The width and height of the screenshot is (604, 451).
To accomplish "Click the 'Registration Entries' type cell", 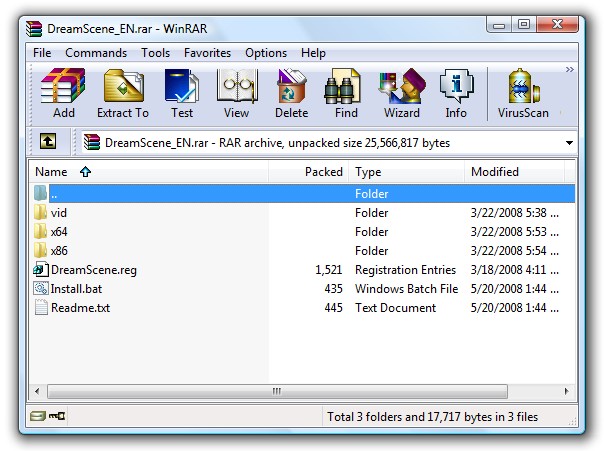I will coord(405,270).
